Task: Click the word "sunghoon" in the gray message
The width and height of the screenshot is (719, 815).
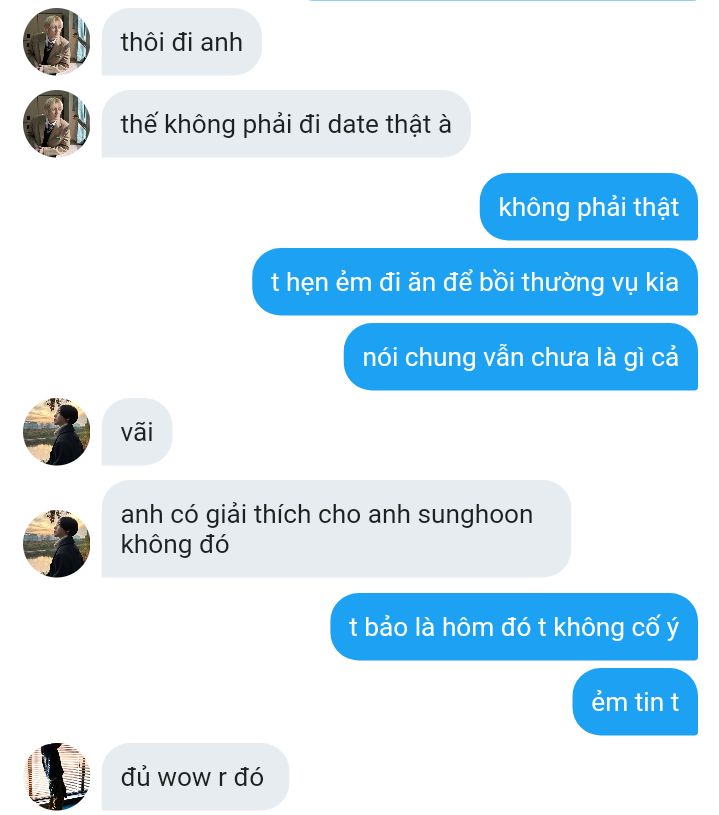Action: (x=475, y=515)
